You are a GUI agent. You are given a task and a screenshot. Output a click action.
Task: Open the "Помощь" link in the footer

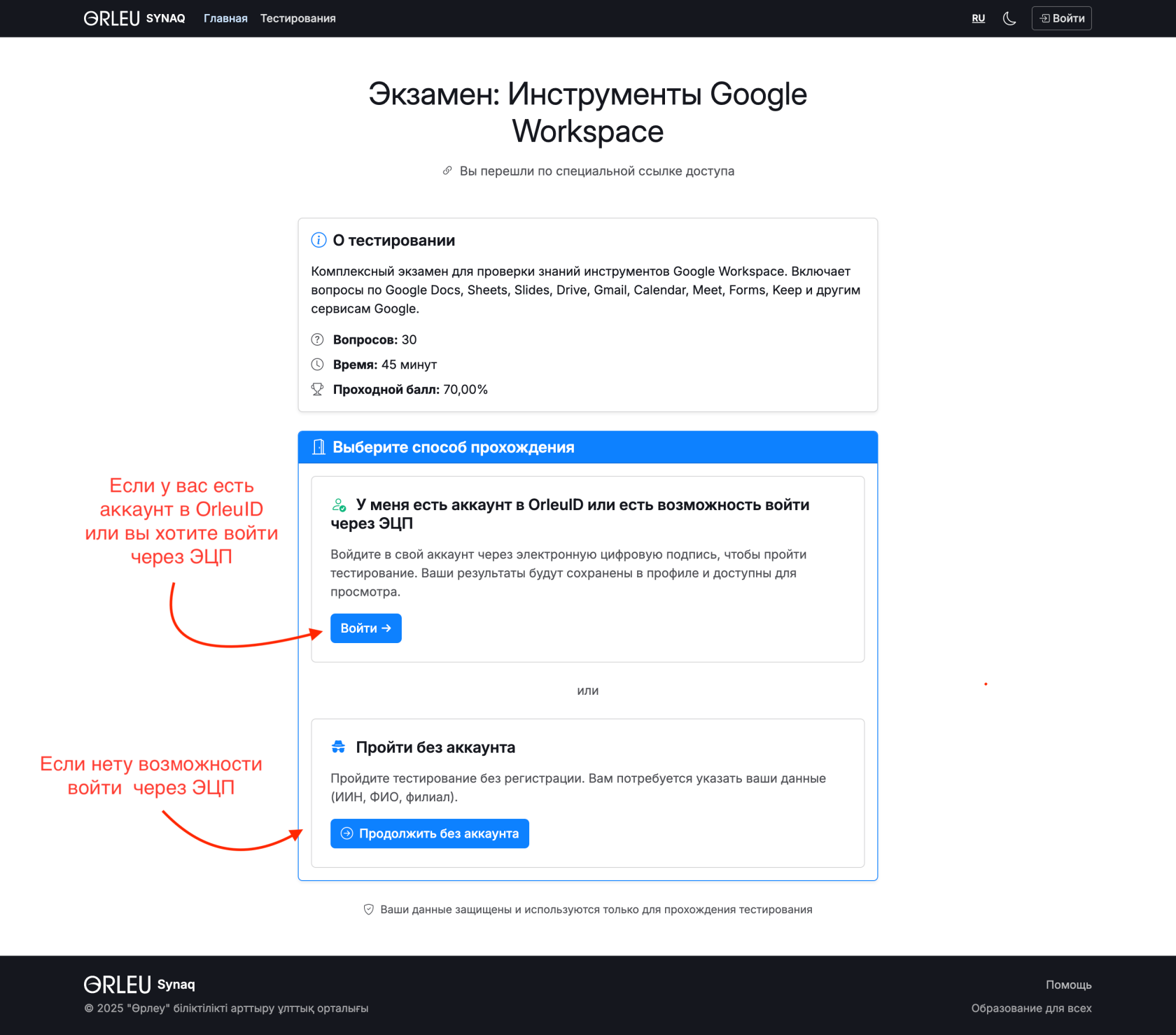pyautogui.click(x=1068, y=984)
